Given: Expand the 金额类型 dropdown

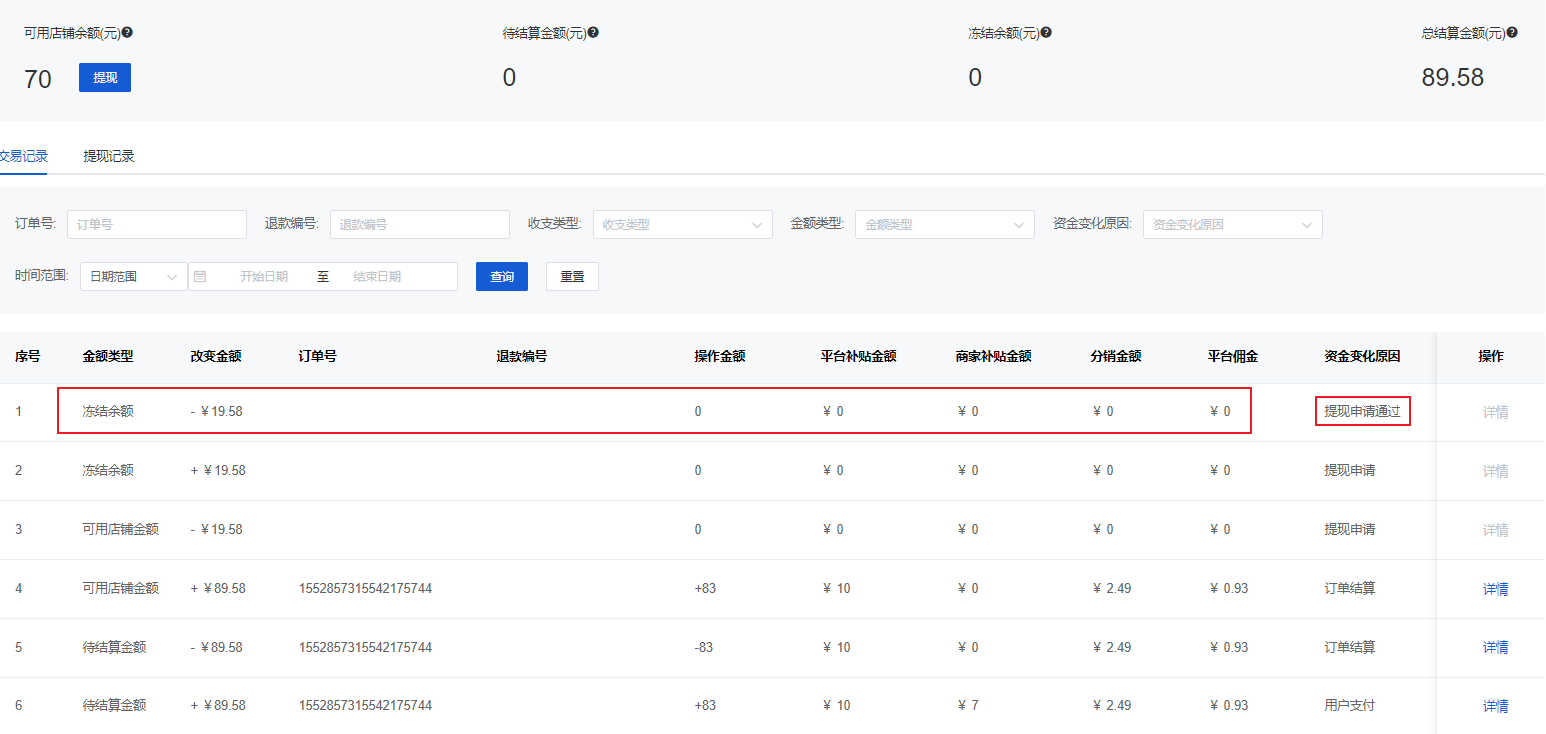Looking at the screenshot, I should click(944, 225).
